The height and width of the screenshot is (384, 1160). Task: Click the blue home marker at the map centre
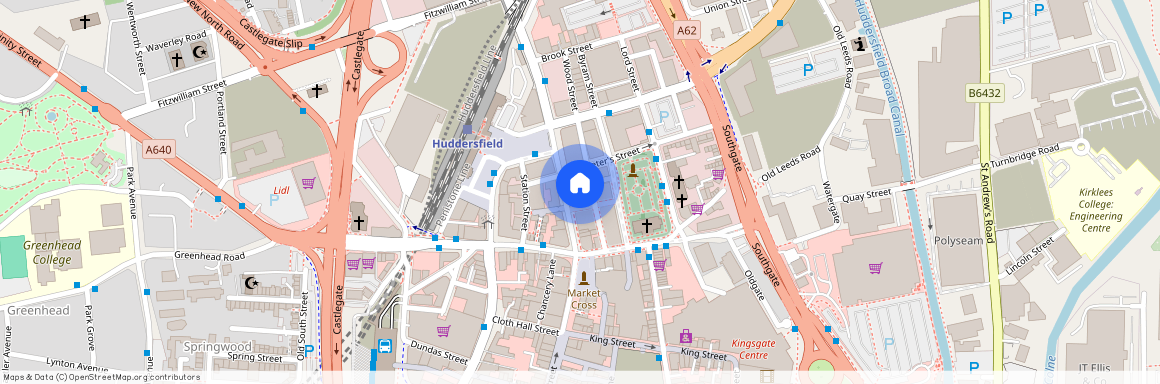579,184
